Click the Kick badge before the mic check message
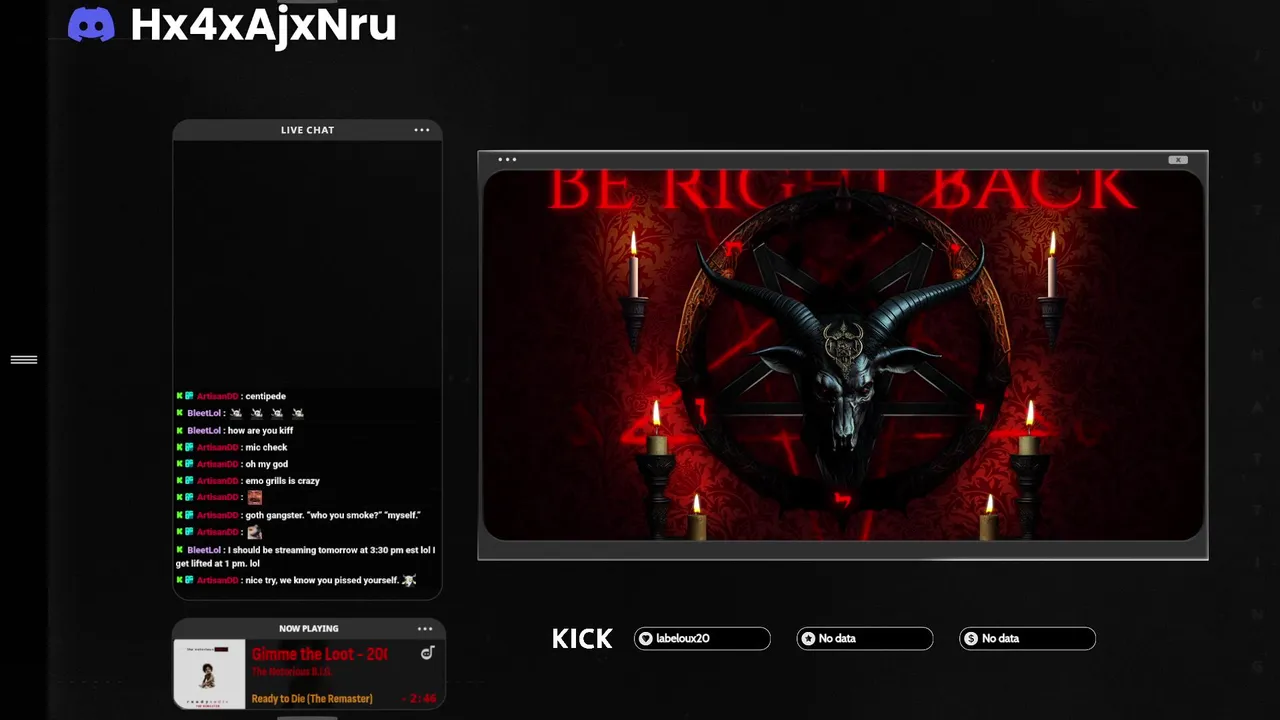Image resolution: width=1280 pixels, height=720 pixels. 180,448
